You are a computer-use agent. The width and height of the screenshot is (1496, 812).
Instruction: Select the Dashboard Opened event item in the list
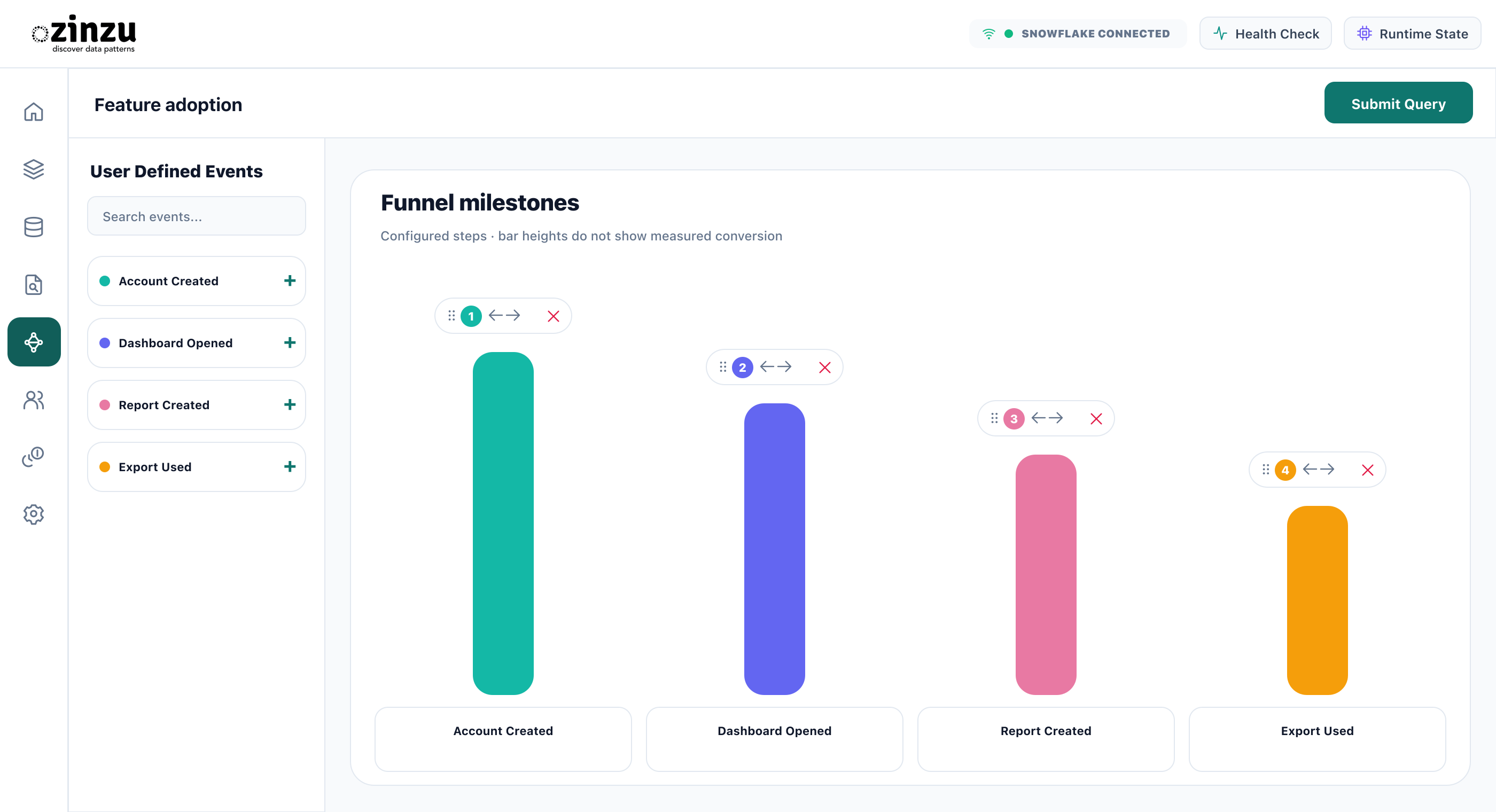click(x=196, y=342)
